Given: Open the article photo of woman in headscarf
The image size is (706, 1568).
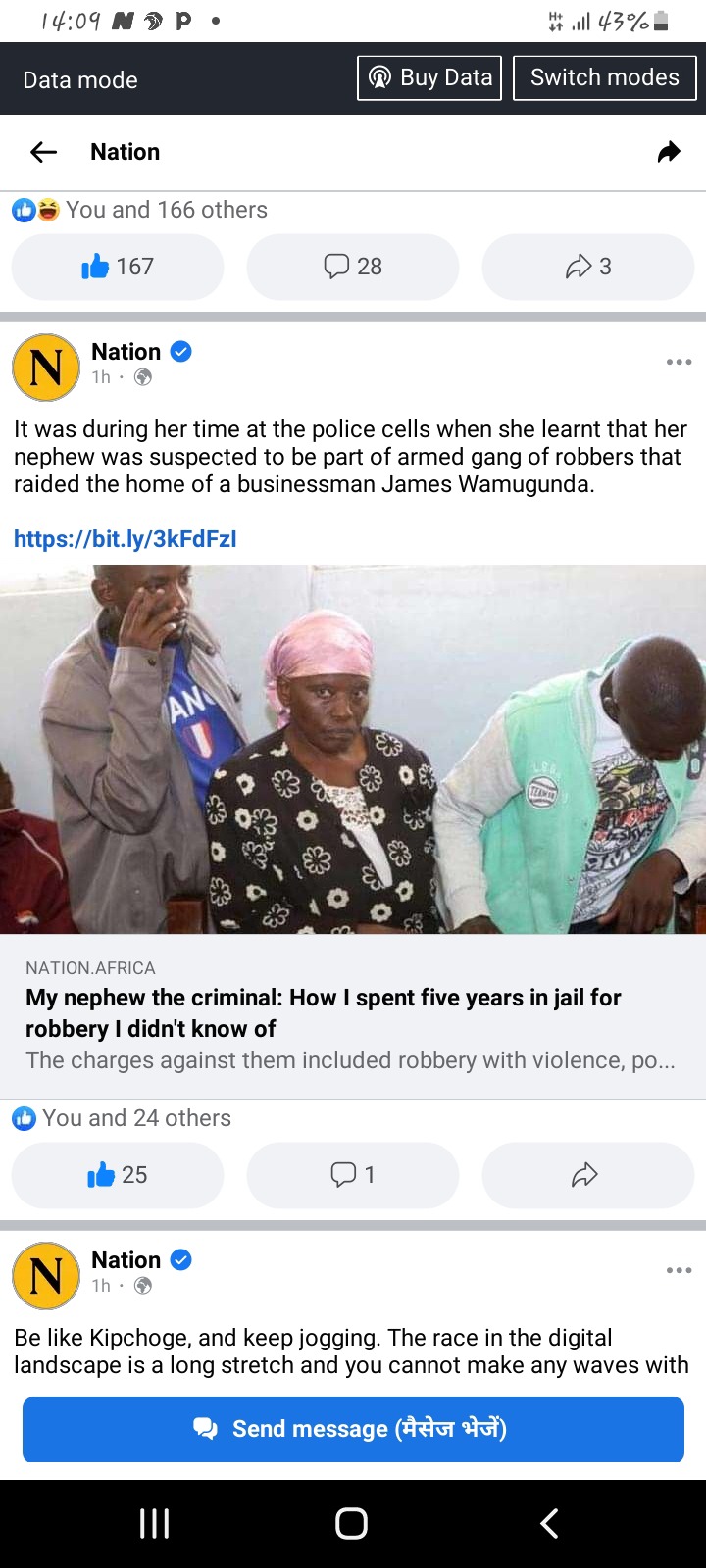Looking at the screenshot, I should (353, 749).
